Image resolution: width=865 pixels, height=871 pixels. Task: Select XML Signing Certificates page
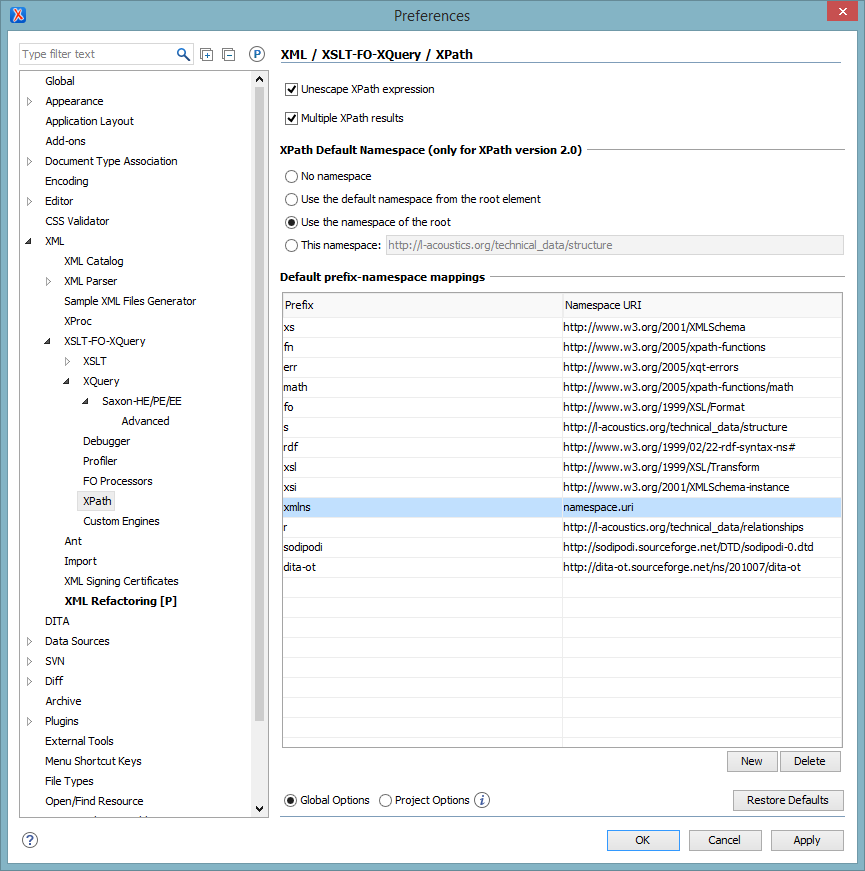click(x=121, y=581)
